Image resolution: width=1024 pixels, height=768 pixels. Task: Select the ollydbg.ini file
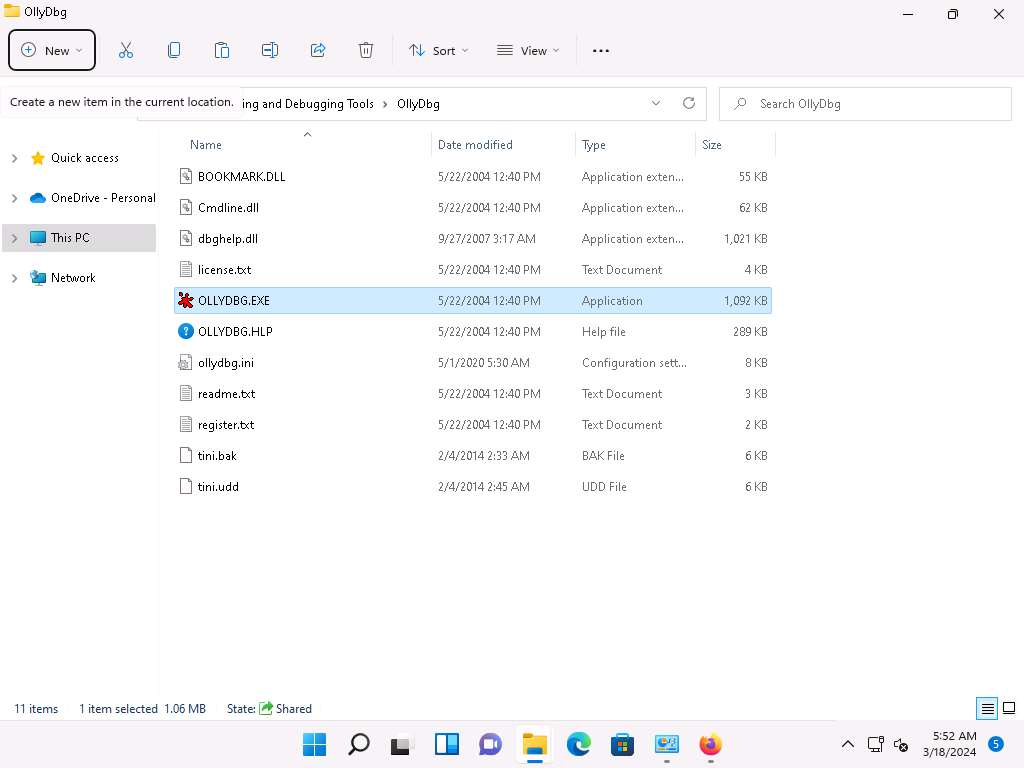(226, 363)
